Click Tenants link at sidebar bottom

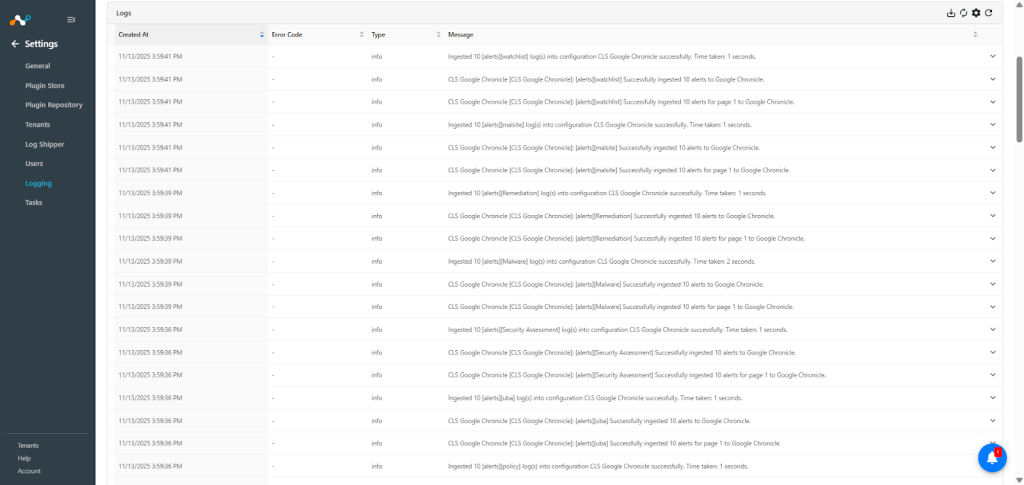click(28, 445)
